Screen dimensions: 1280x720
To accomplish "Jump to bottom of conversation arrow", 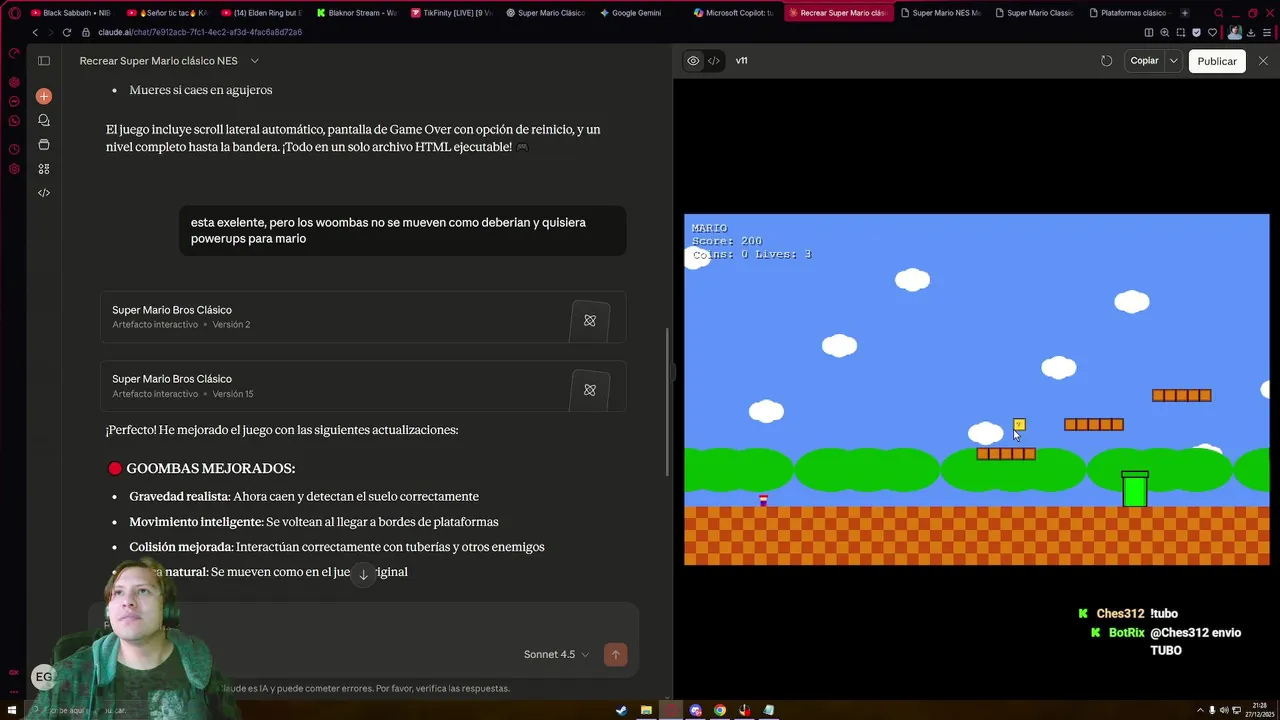I will 363,574.
